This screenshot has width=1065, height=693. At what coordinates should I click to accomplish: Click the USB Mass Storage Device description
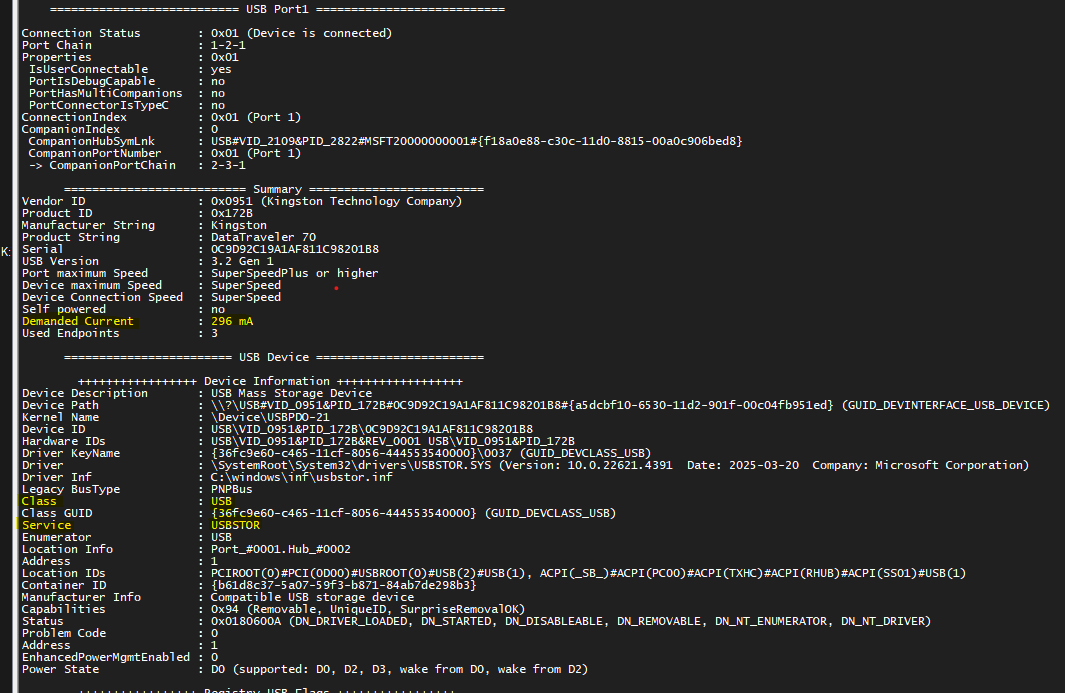(x=291, y=393)
